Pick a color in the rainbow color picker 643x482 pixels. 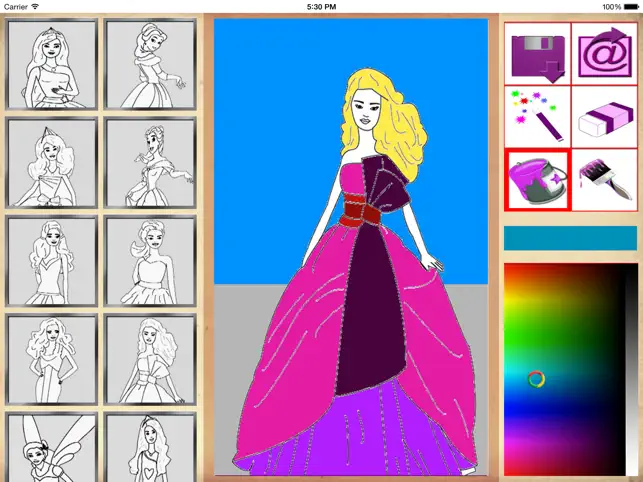(564, 369)
